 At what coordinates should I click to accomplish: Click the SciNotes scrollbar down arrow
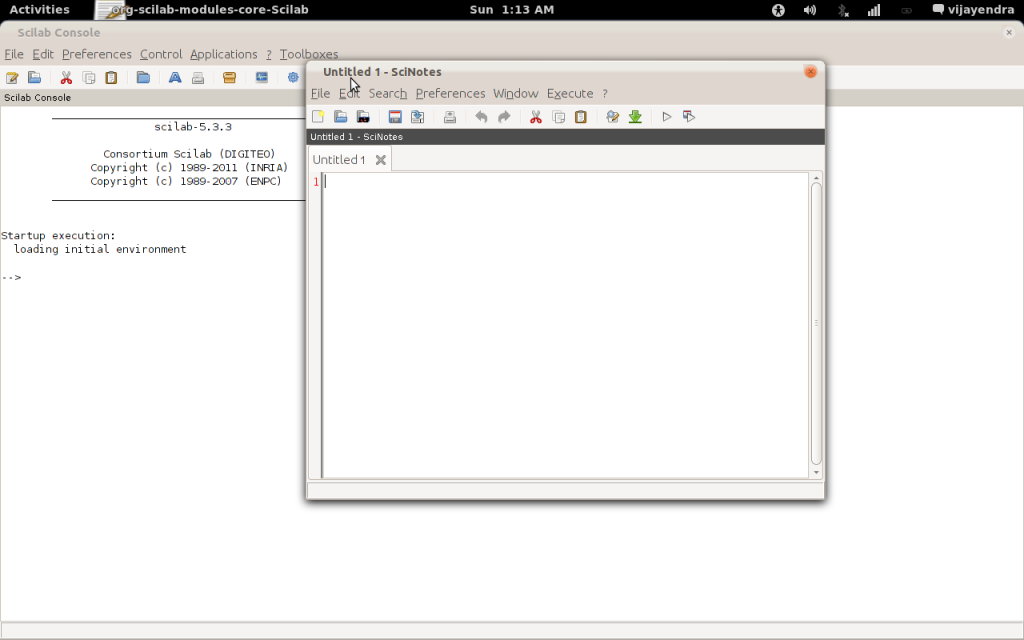pos(816,472)
